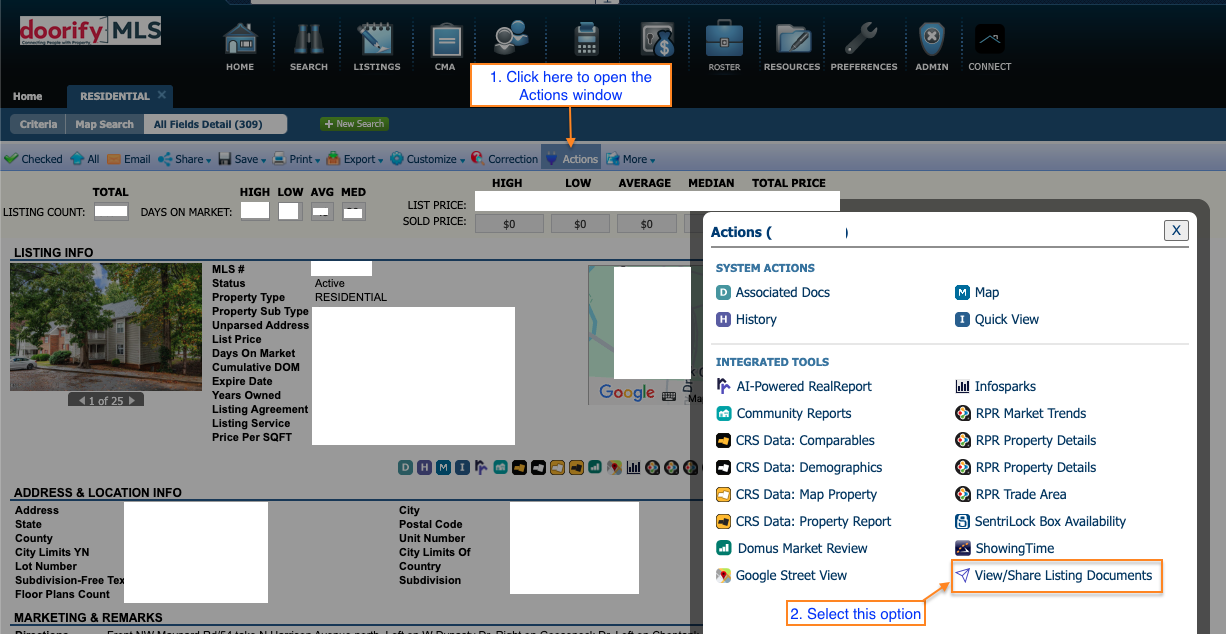The height and width of the screenshot is (634, 1226).
Task: Expand the Export dropdown
Action: click(356, 159)
